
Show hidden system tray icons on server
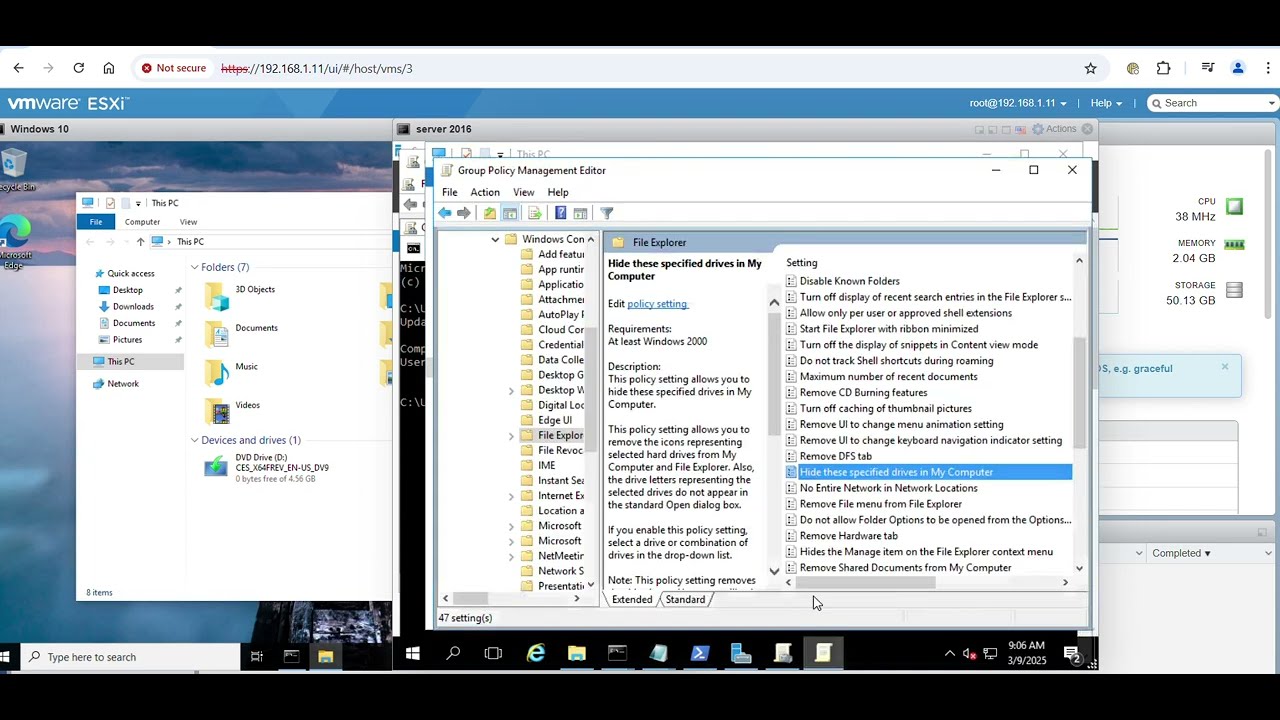pyautogui.click(x=949, y=654)
